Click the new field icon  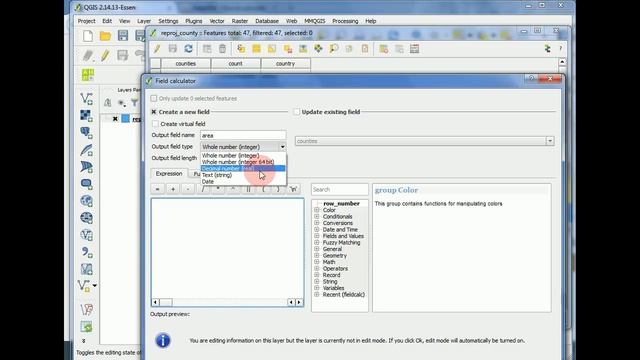384,49
